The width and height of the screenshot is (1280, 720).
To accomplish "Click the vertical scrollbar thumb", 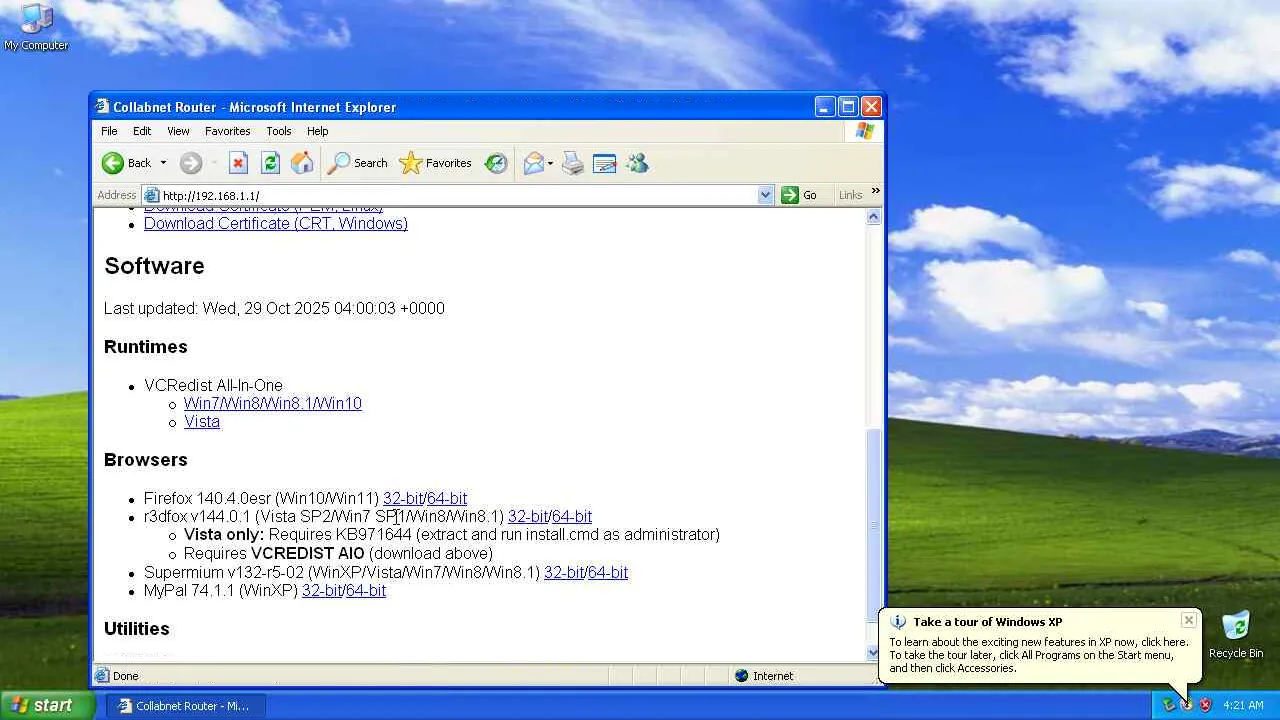I will [x=874, y=525].
